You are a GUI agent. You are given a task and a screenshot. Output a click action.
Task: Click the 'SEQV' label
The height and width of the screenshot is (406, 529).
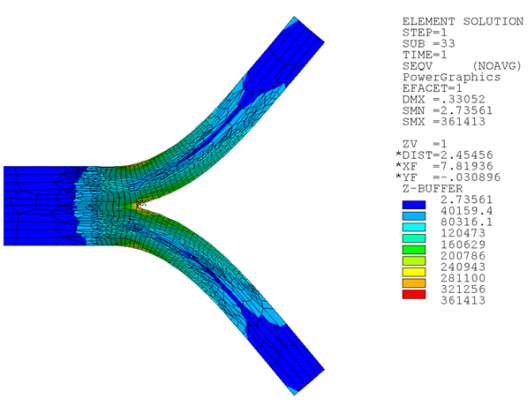tap(417, 66)
